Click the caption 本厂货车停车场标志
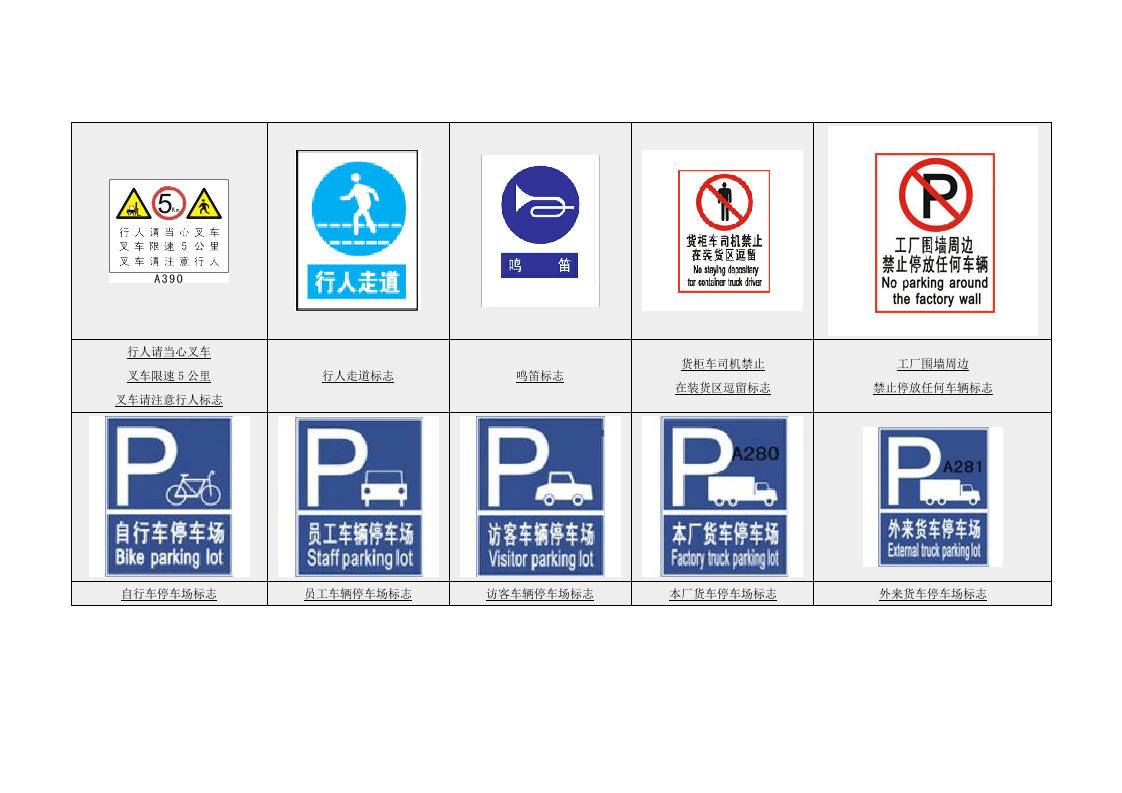This screenshot has width=1122, height=793. pos(723,594)
